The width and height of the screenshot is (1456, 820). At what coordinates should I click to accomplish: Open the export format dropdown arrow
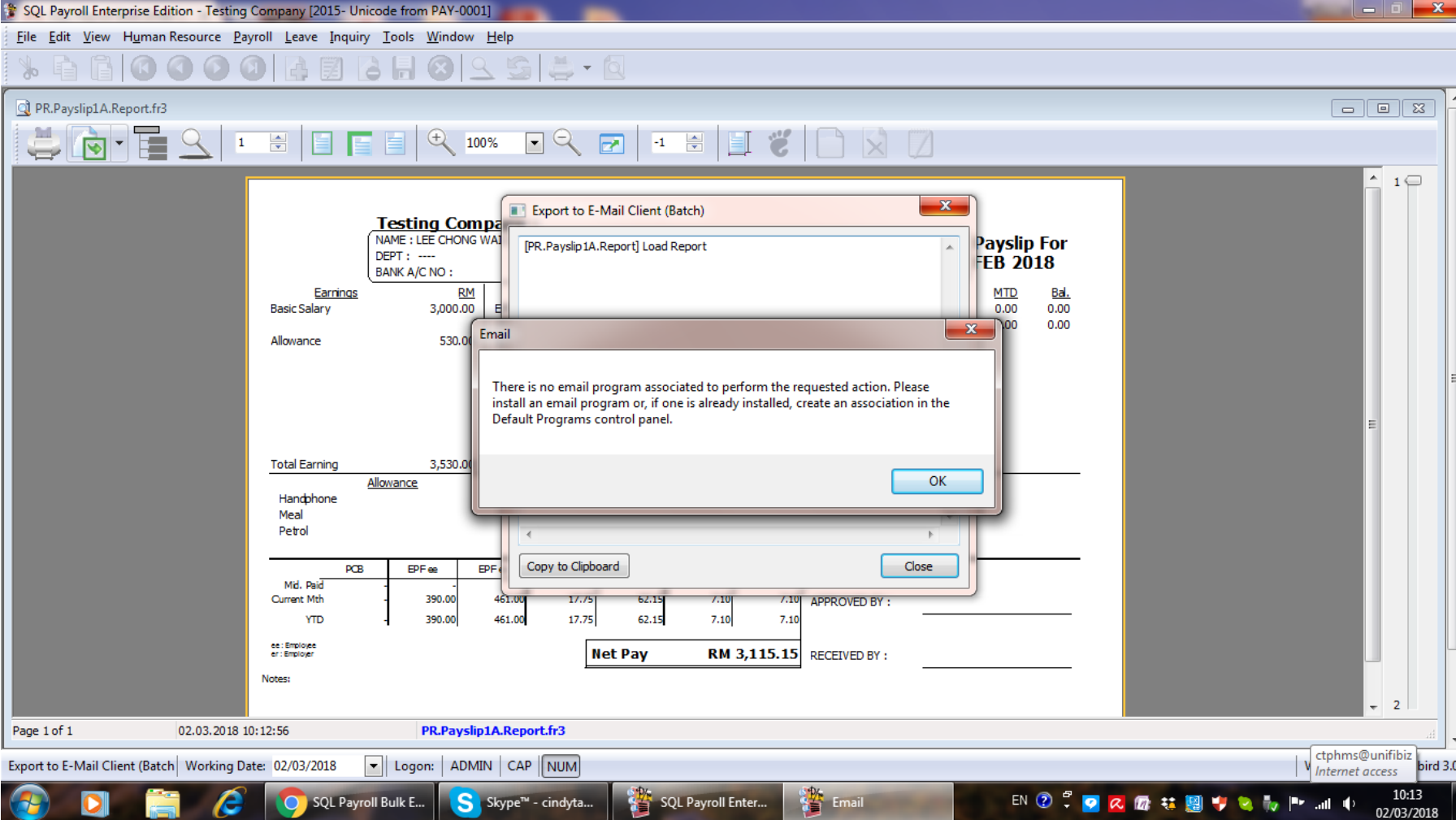119,144
